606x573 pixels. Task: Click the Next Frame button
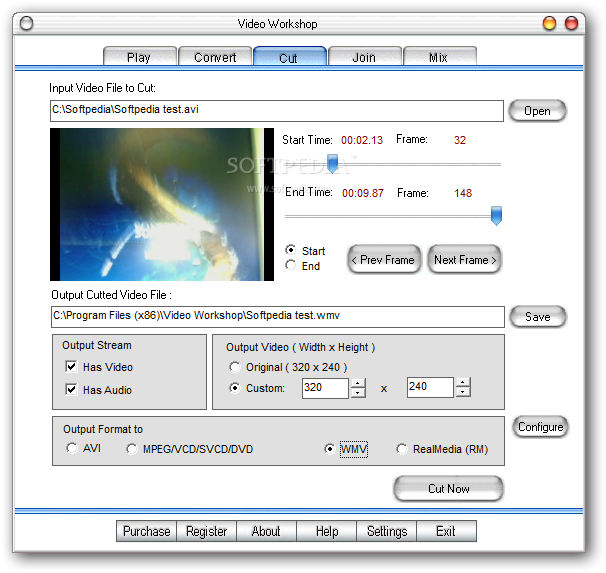pos(465,260)
